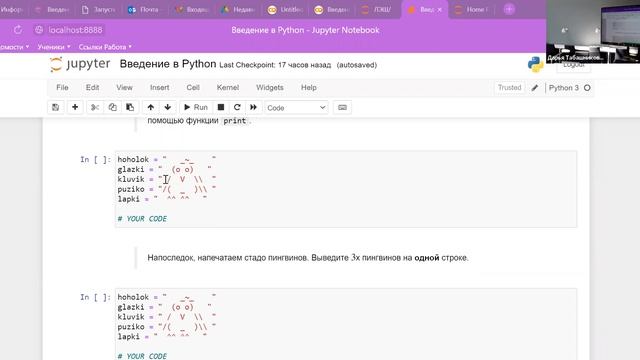Restart kernel and run all with fast-forward icon
The width and height of the screenshot is (640, 360).
(x=253, y=107)
